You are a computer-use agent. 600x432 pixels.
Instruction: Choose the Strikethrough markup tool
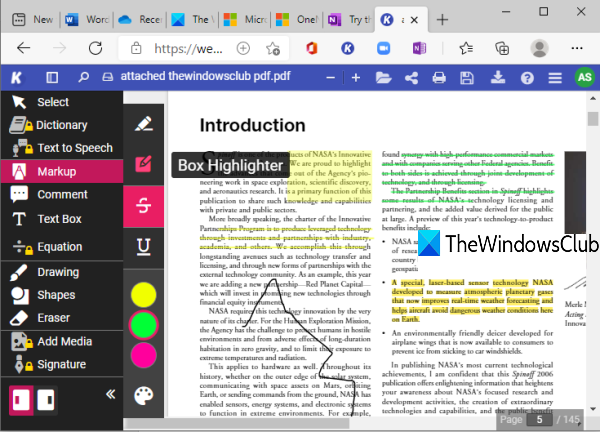[144, 205]
